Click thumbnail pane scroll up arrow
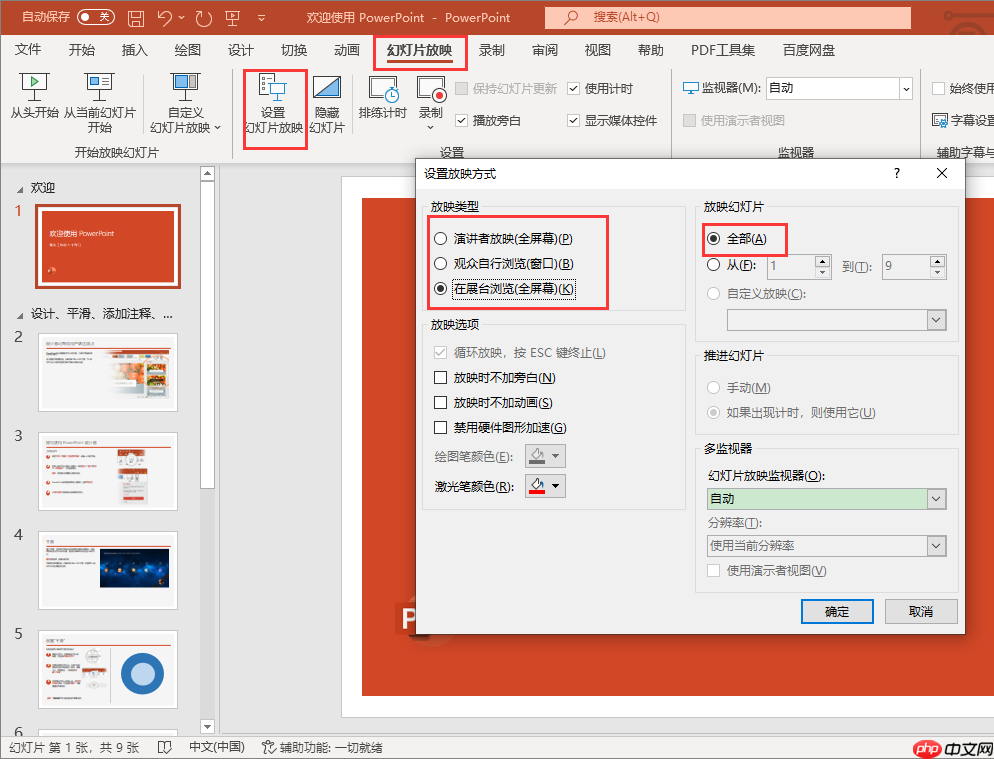 tap(207, 173)
